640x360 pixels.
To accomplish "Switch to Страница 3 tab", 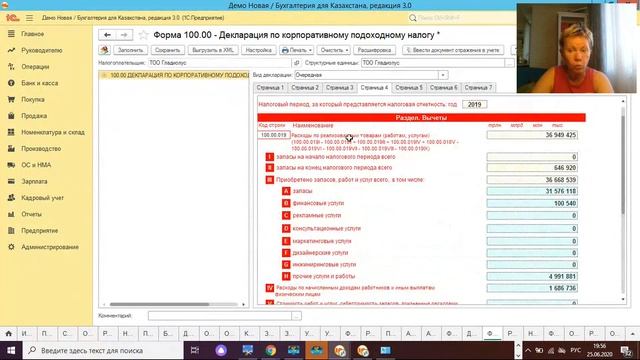I will pyautogui.click(x=340, y=88).
